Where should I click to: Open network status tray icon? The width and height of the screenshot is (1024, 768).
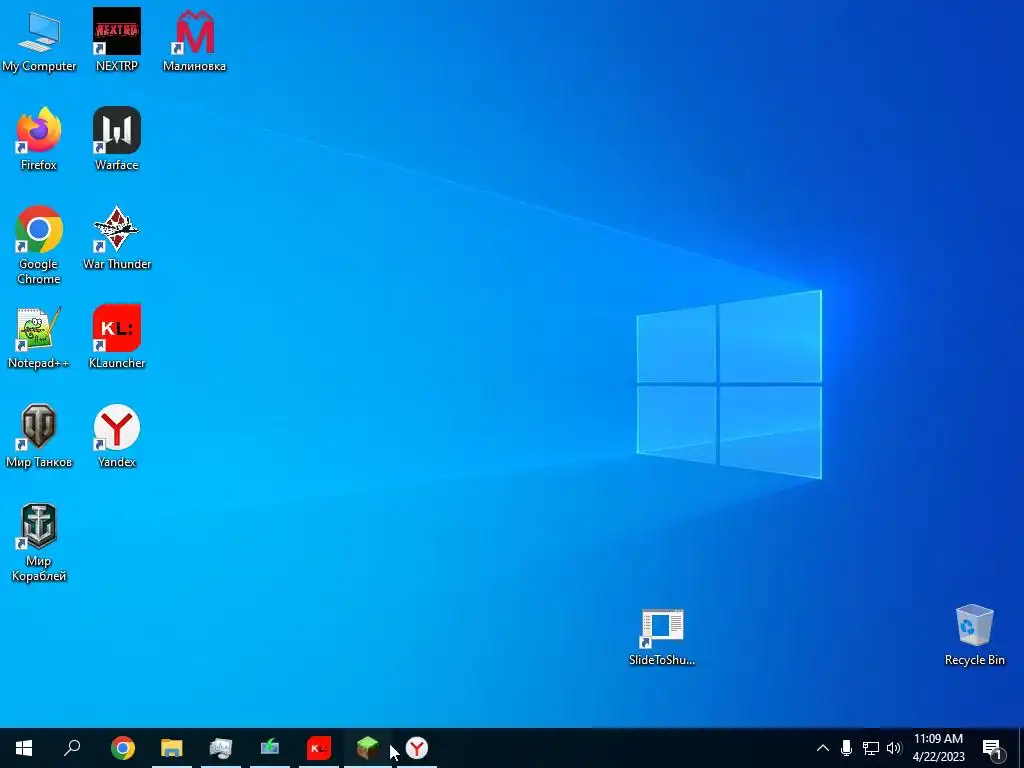(x=871, y=748)
